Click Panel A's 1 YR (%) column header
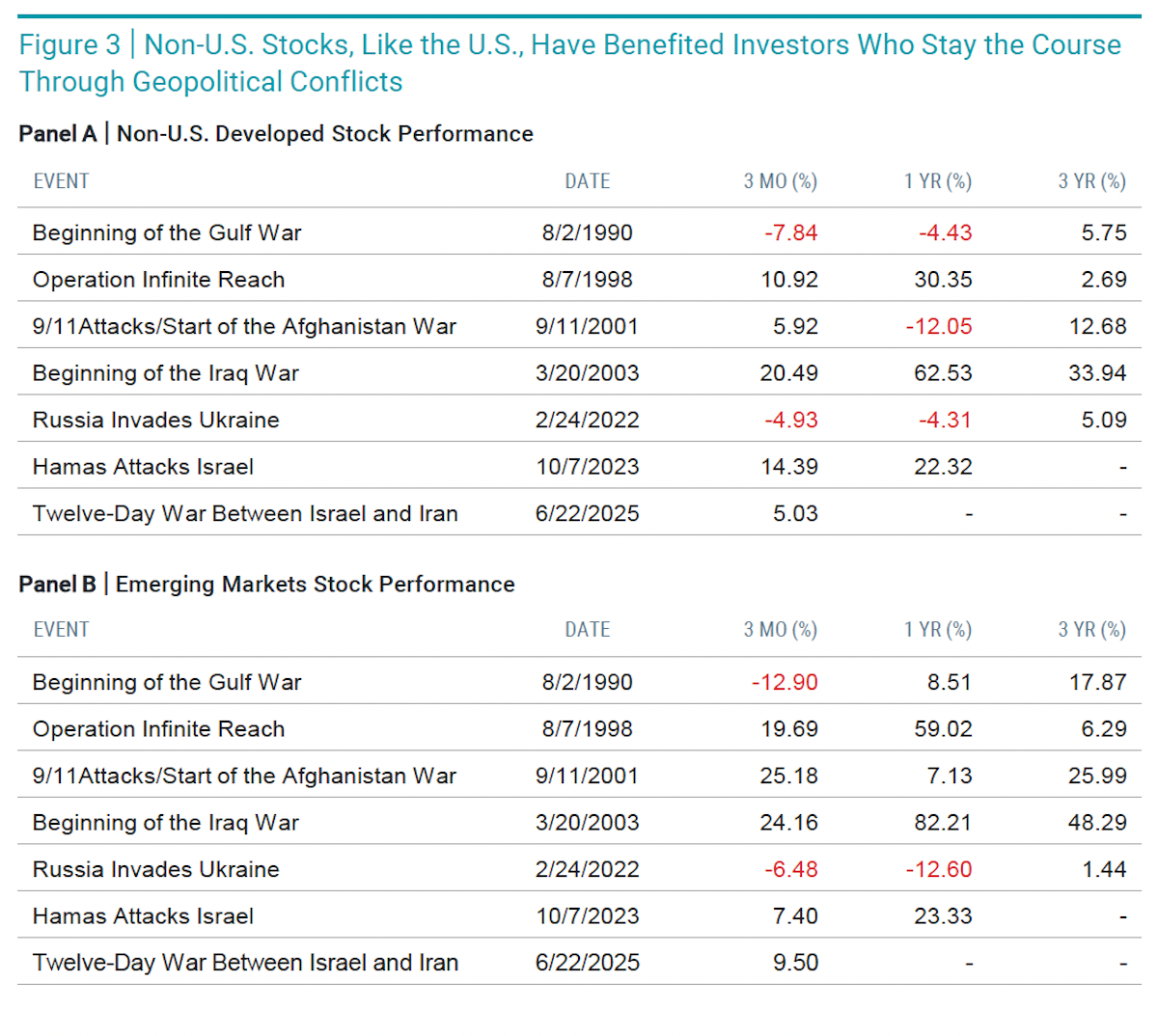 pos(937,181)
